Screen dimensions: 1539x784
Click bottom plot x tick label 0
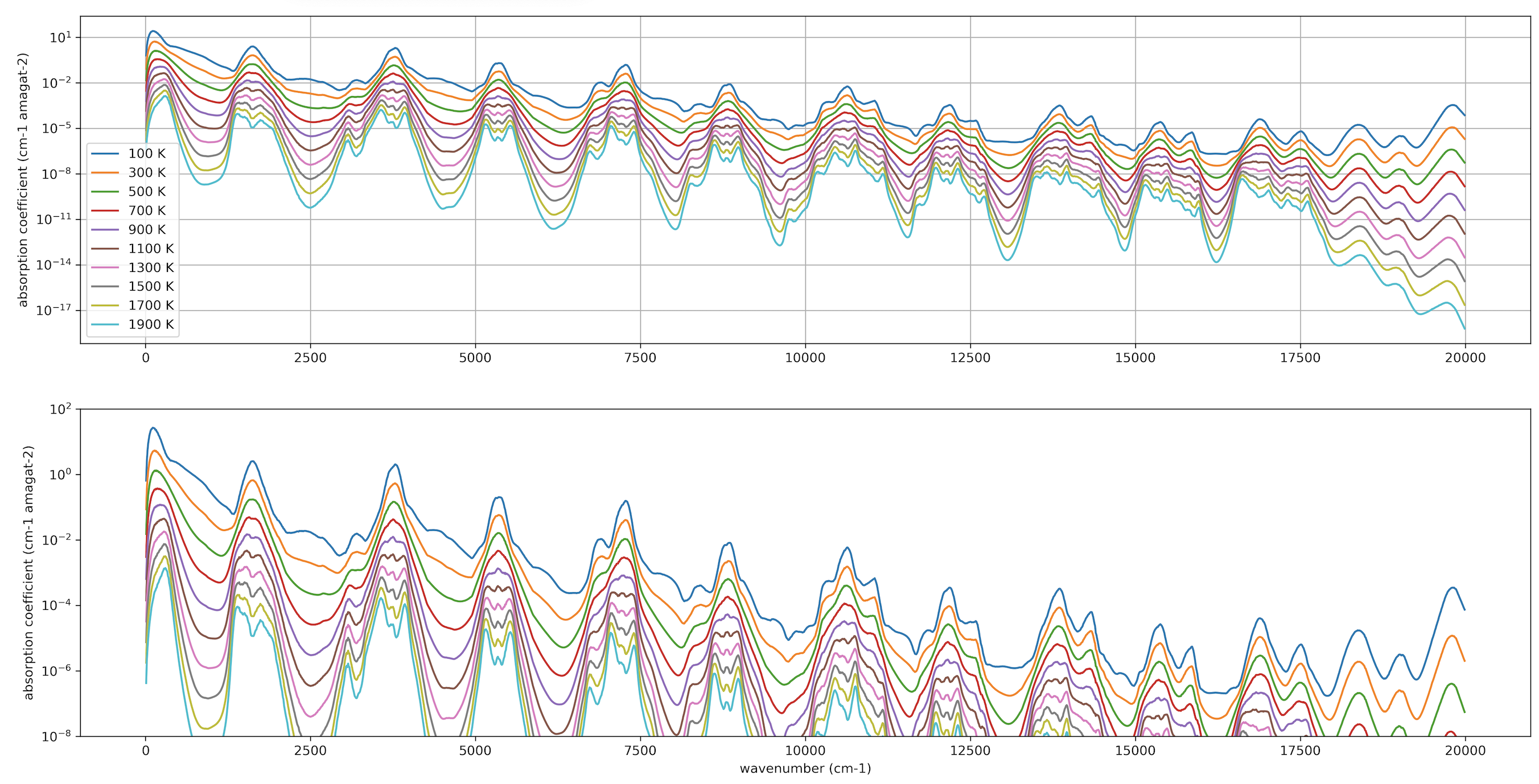coord(145,751)
